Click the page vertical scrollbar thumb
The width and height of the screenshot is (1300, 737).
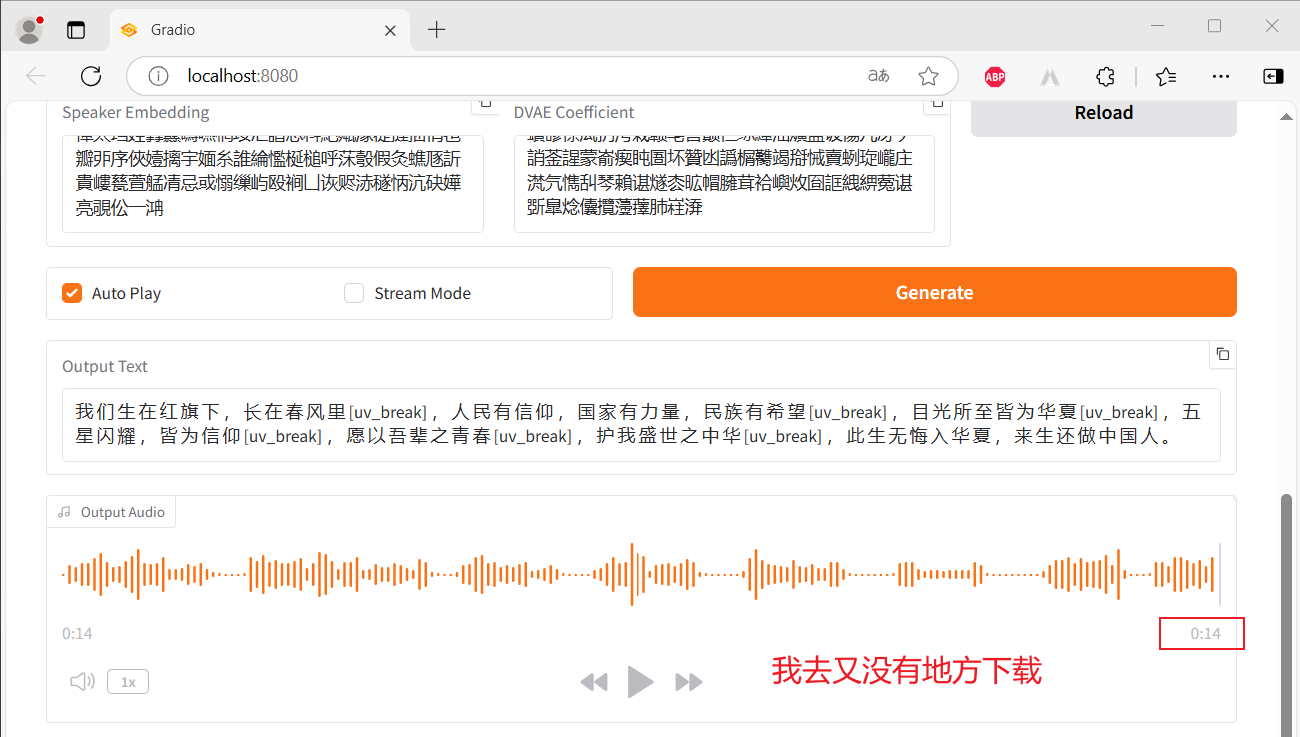pyautogui.click(x=1288, y=615)
